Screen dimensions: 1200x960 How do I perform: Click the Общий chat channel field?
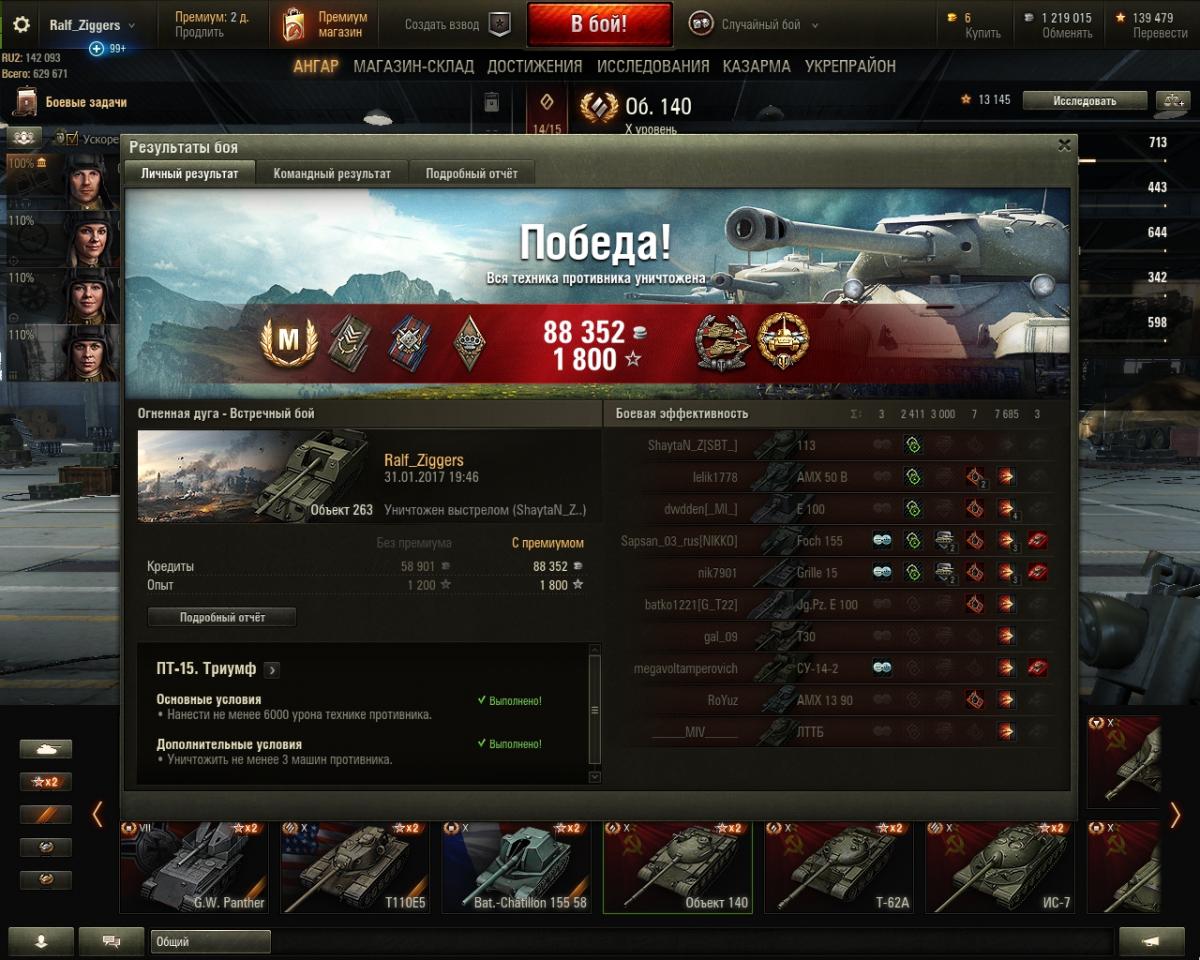[x=211, y=941]
